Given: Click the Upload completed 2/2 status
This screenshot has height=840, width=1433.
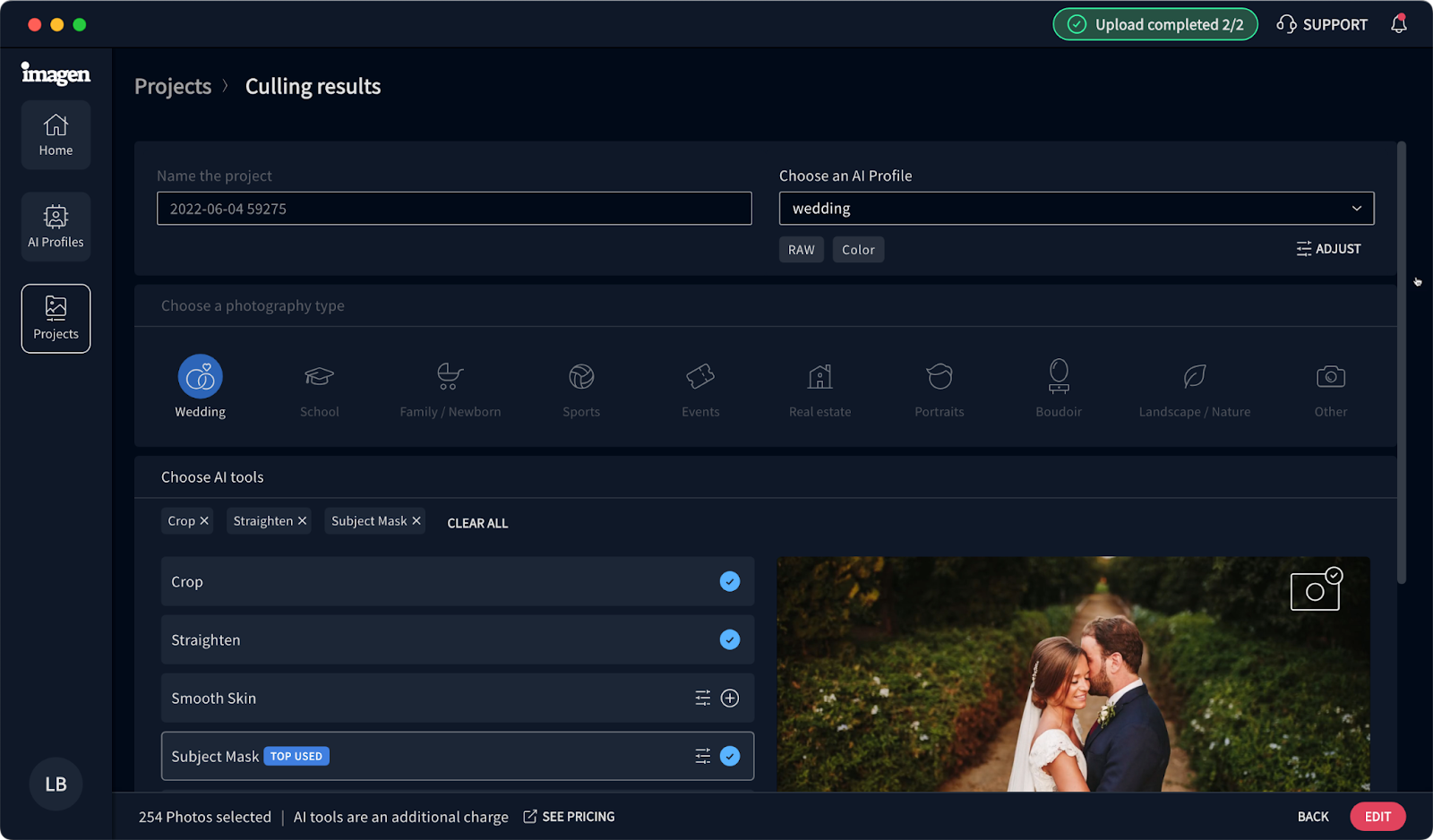Looking at the screenshot, I should pyautogui.click(x=1155, y=24).
